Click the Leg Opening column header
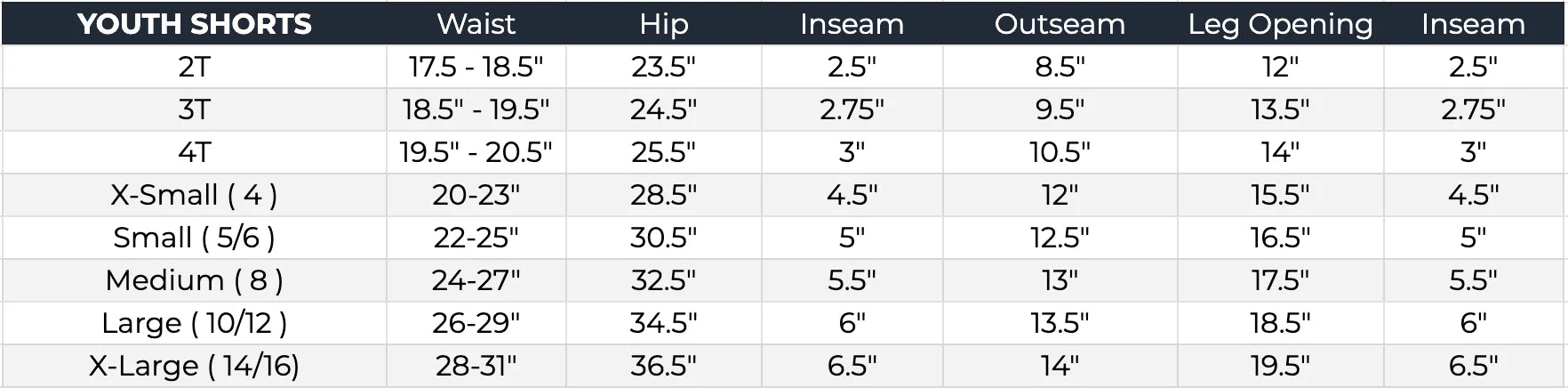Screen dimensions: 1568x388 1280,24
